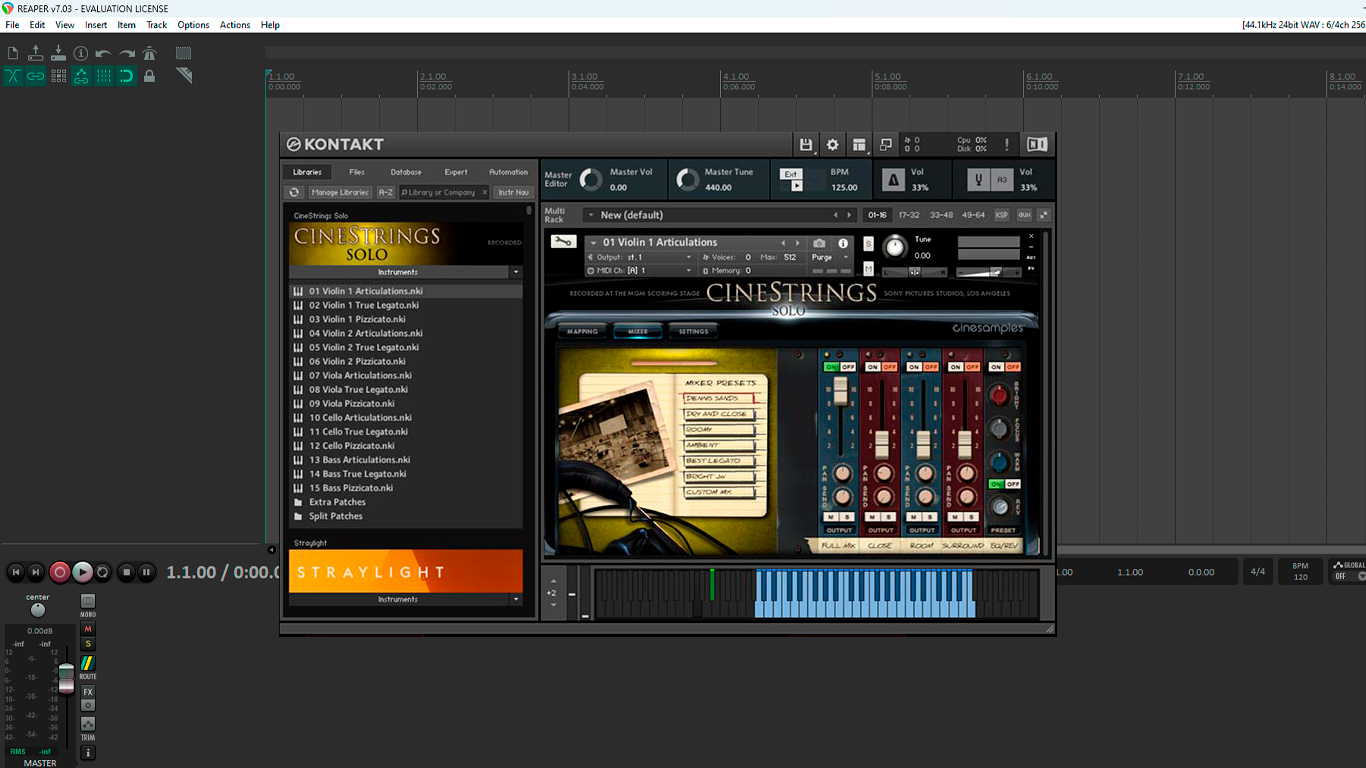Image resolution: width=1366 pixels, height=768 pixels.
Task: Switch to Kontakt Database tab
Action: [406, 172]
